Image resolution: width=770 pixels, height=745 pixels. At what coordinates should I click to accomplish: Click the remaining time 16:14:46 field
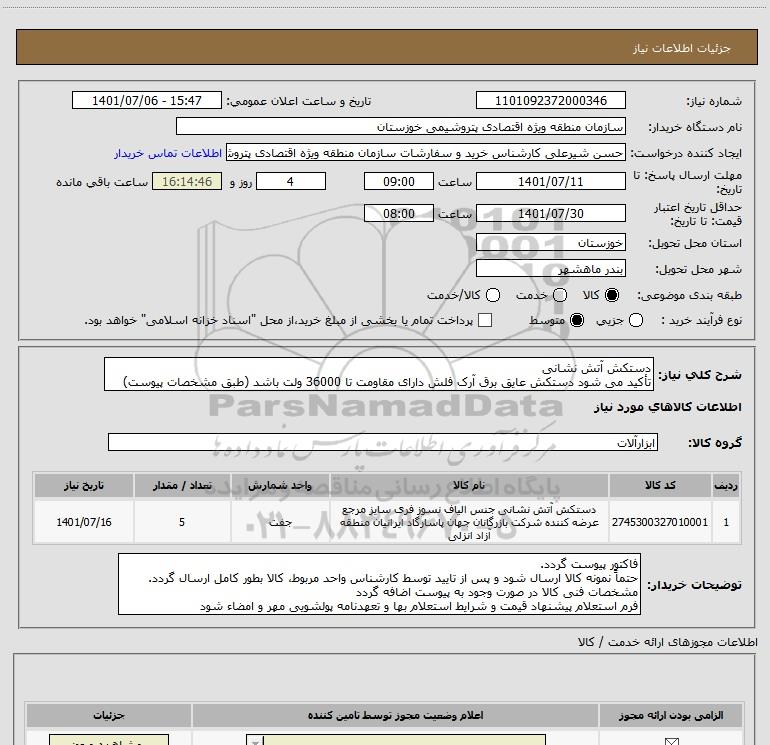coord(187,182)
